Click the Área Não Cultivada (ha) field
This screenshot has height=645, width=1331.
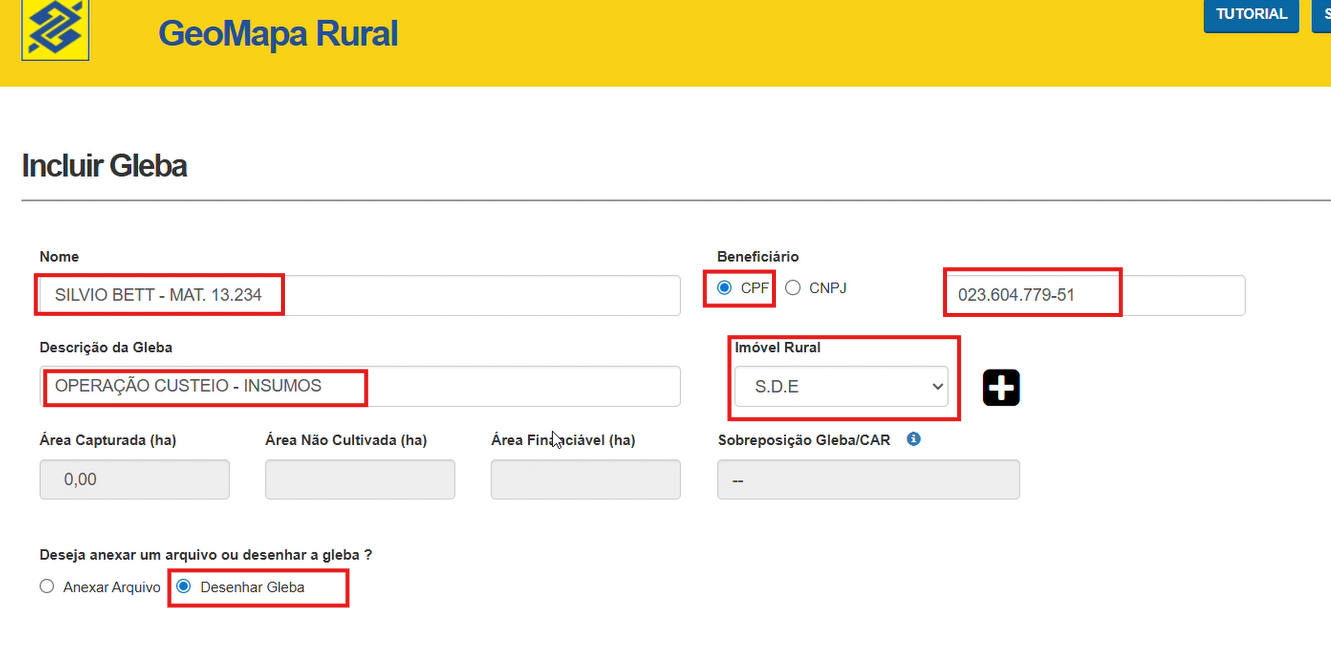360,480
